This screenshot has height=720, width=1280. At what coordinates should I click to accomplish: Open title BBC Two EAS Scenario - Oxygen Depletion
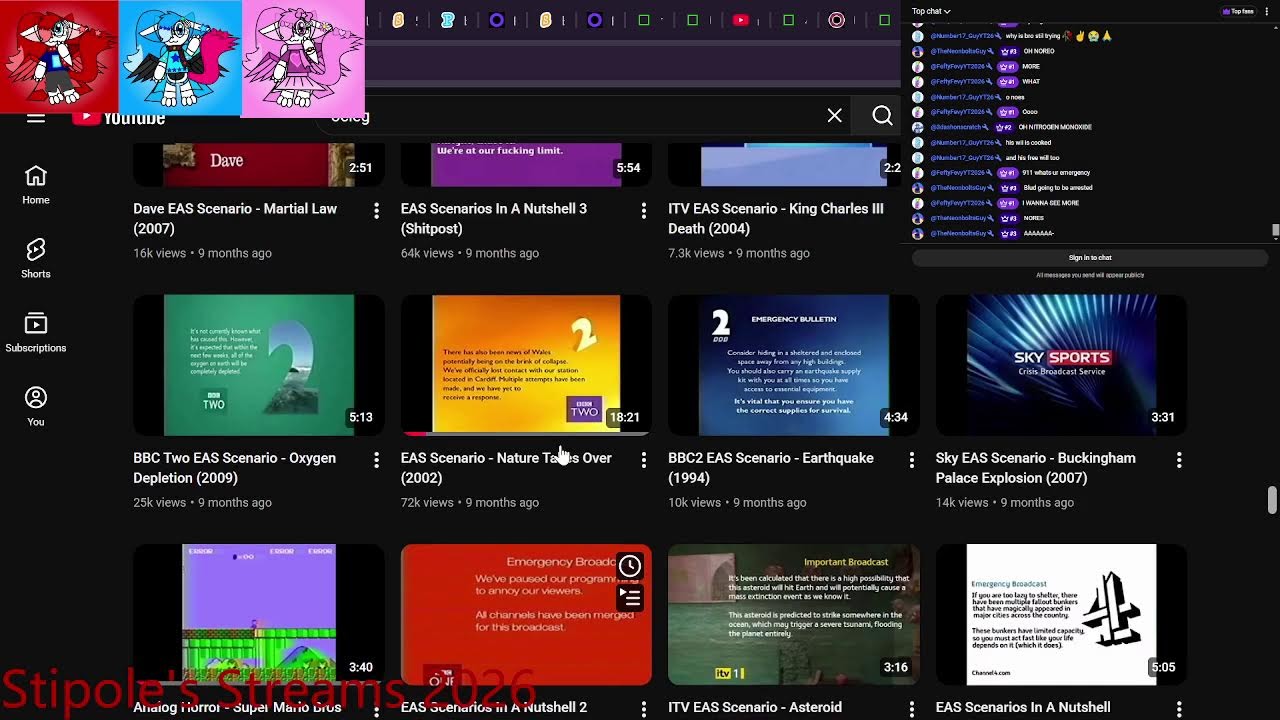(234, 468)
